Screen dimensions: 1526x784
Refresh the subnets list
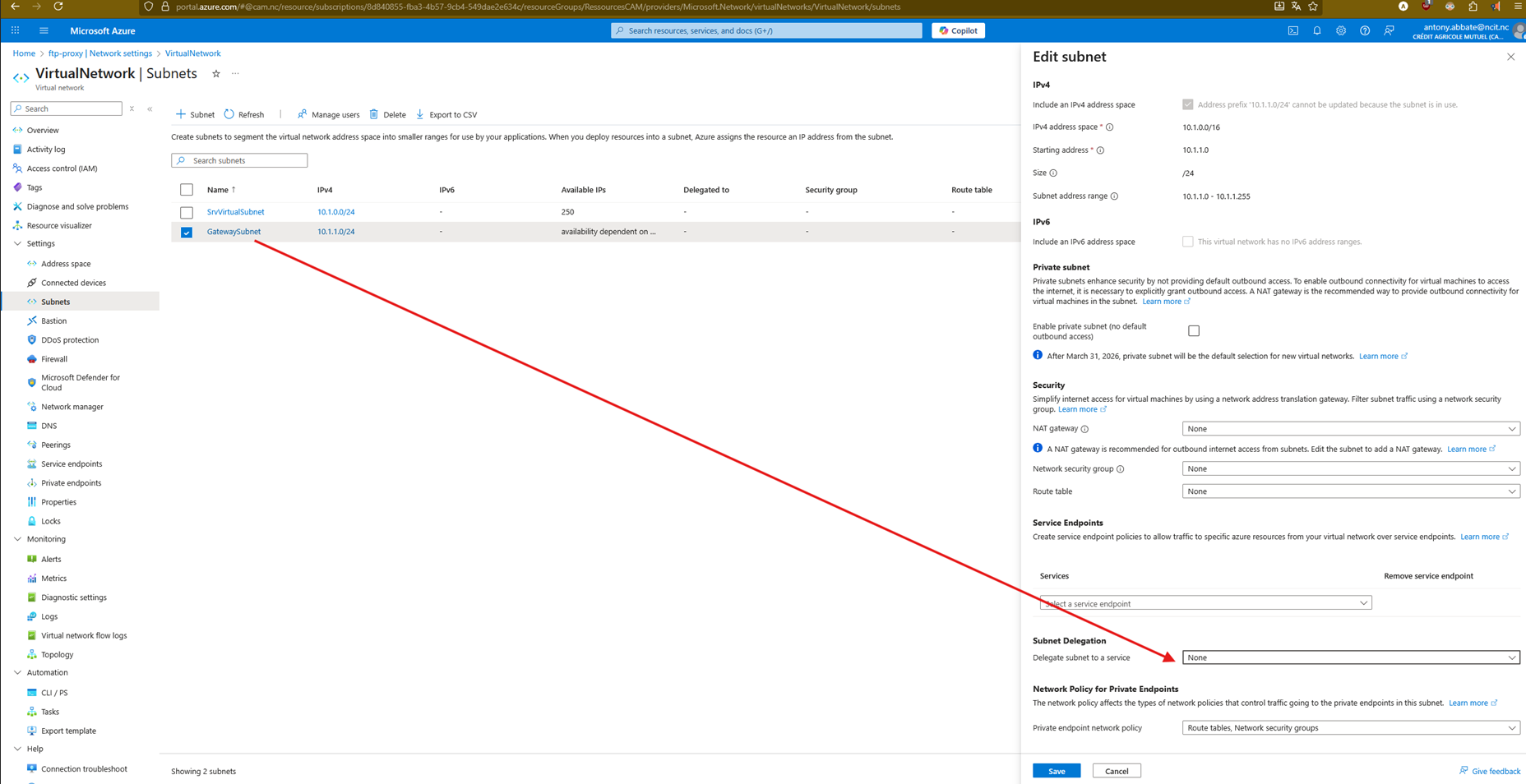244,114
